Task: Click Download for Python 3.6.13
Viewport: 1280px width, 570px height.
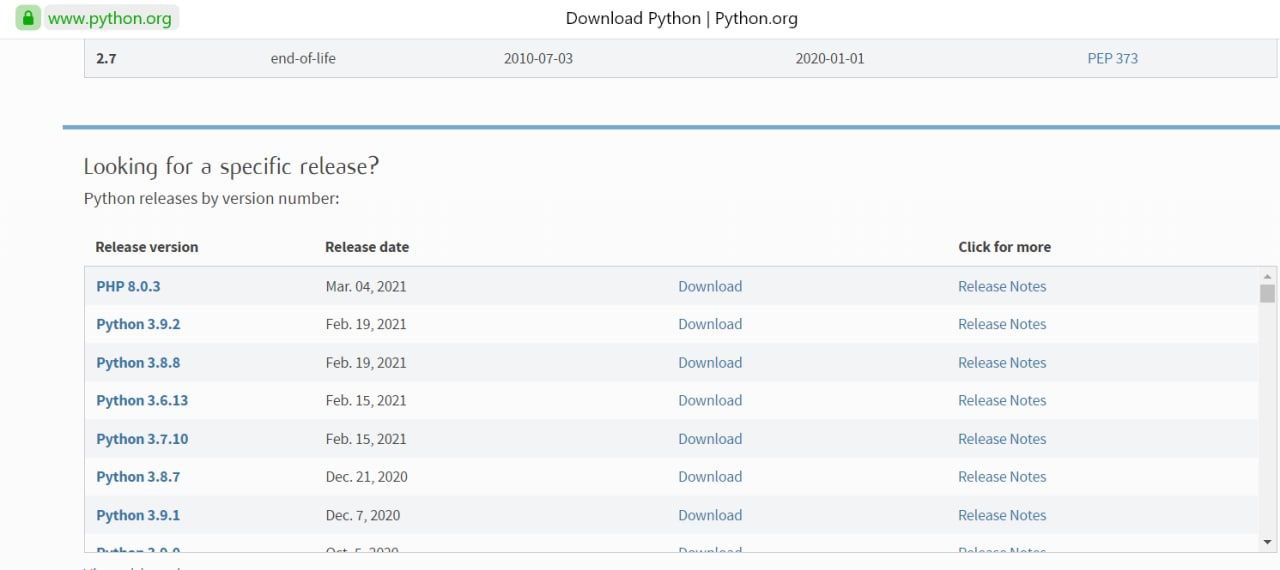Action: [710, 400]
